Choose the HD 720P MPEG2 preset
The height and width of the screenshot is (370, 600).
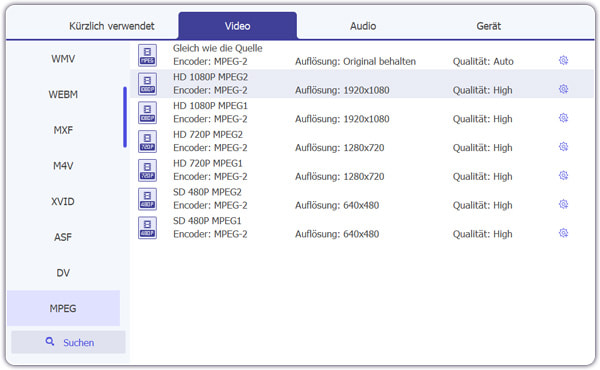(362, 141)
